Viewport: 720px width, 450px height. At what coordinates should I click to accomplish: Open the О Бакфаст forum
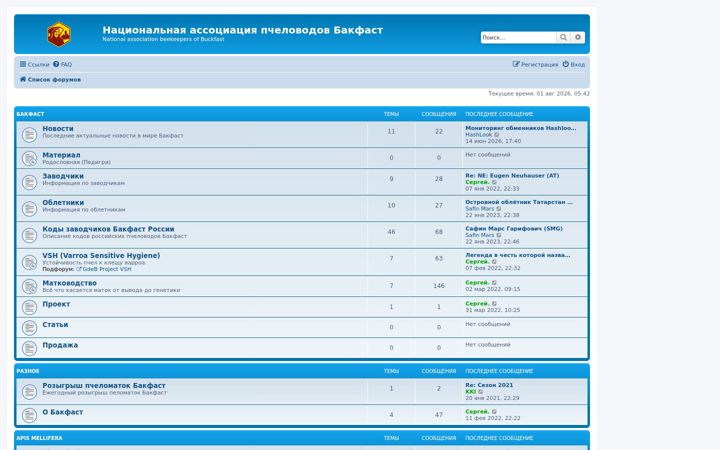tap(62, 412)
